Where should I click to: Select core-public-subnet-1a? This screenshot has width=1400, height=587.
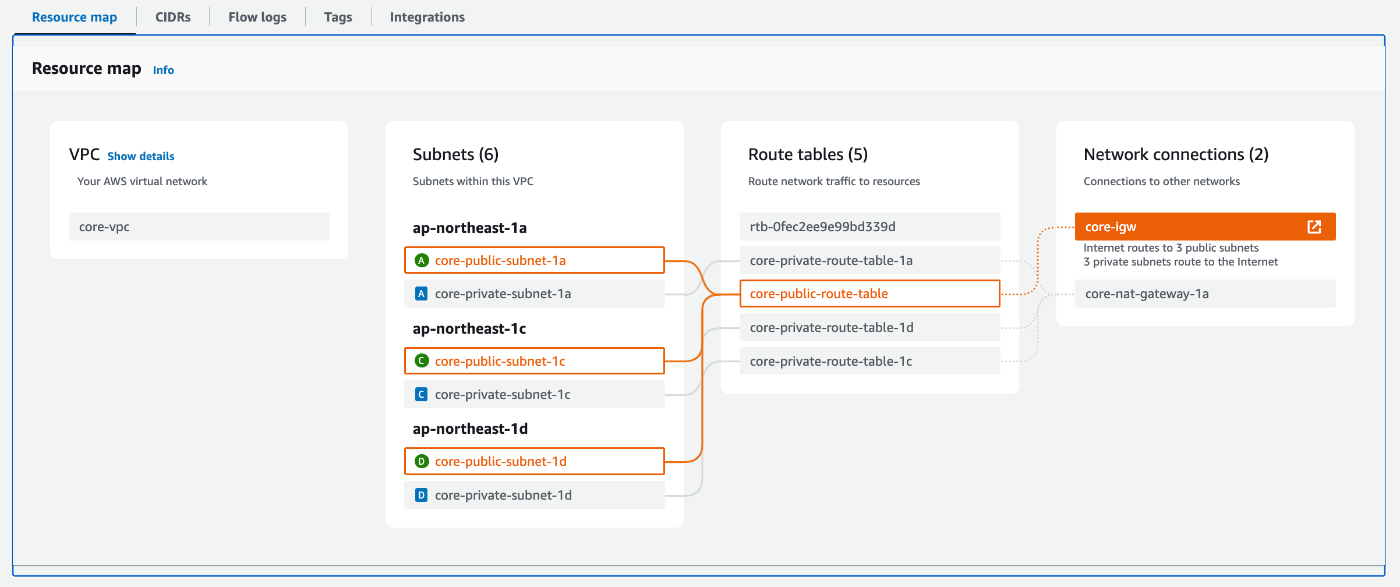[534, 261]
